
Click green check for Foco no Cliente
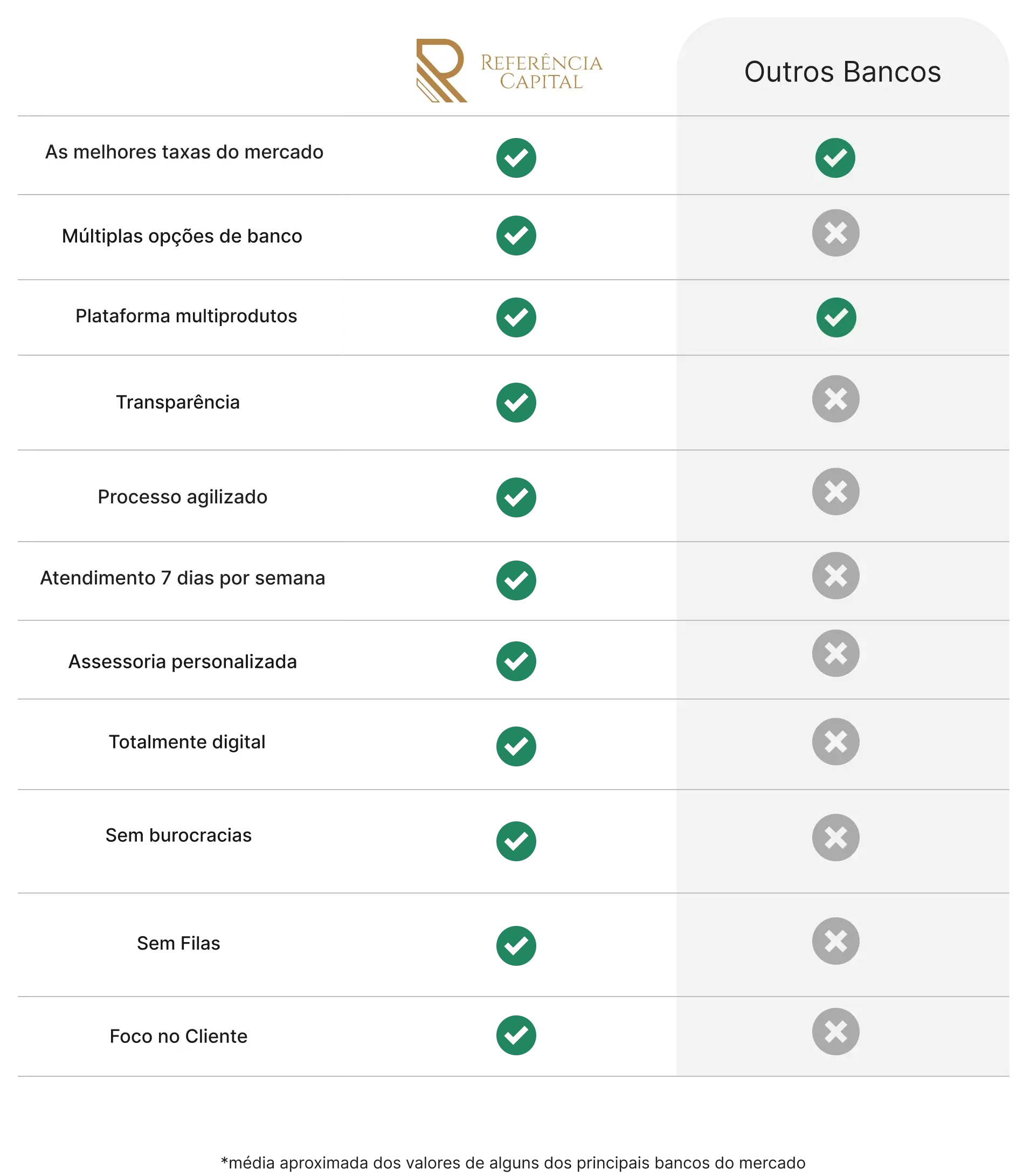516,1035
